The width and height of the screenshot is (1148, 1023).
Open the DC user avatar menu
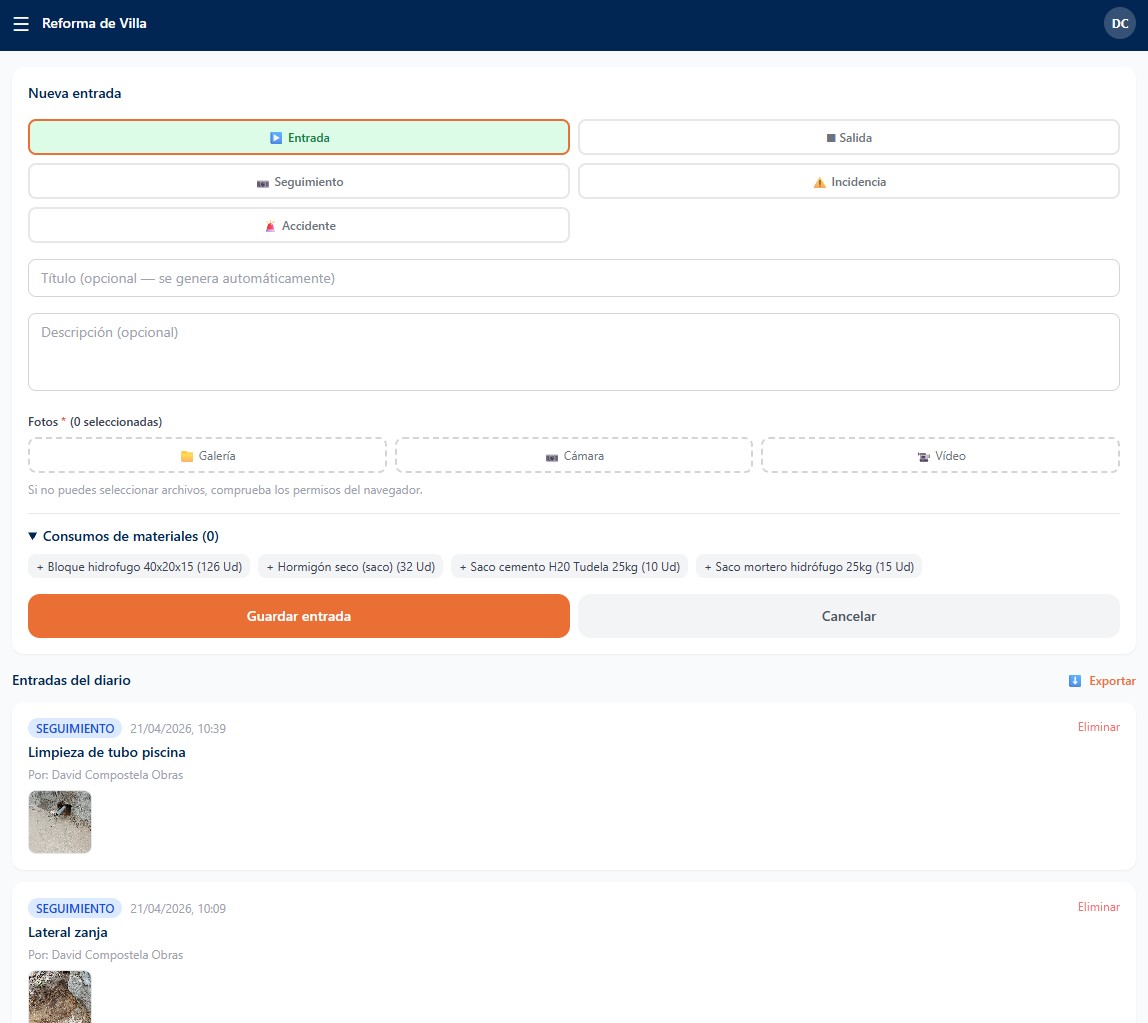pos(1119,23)
